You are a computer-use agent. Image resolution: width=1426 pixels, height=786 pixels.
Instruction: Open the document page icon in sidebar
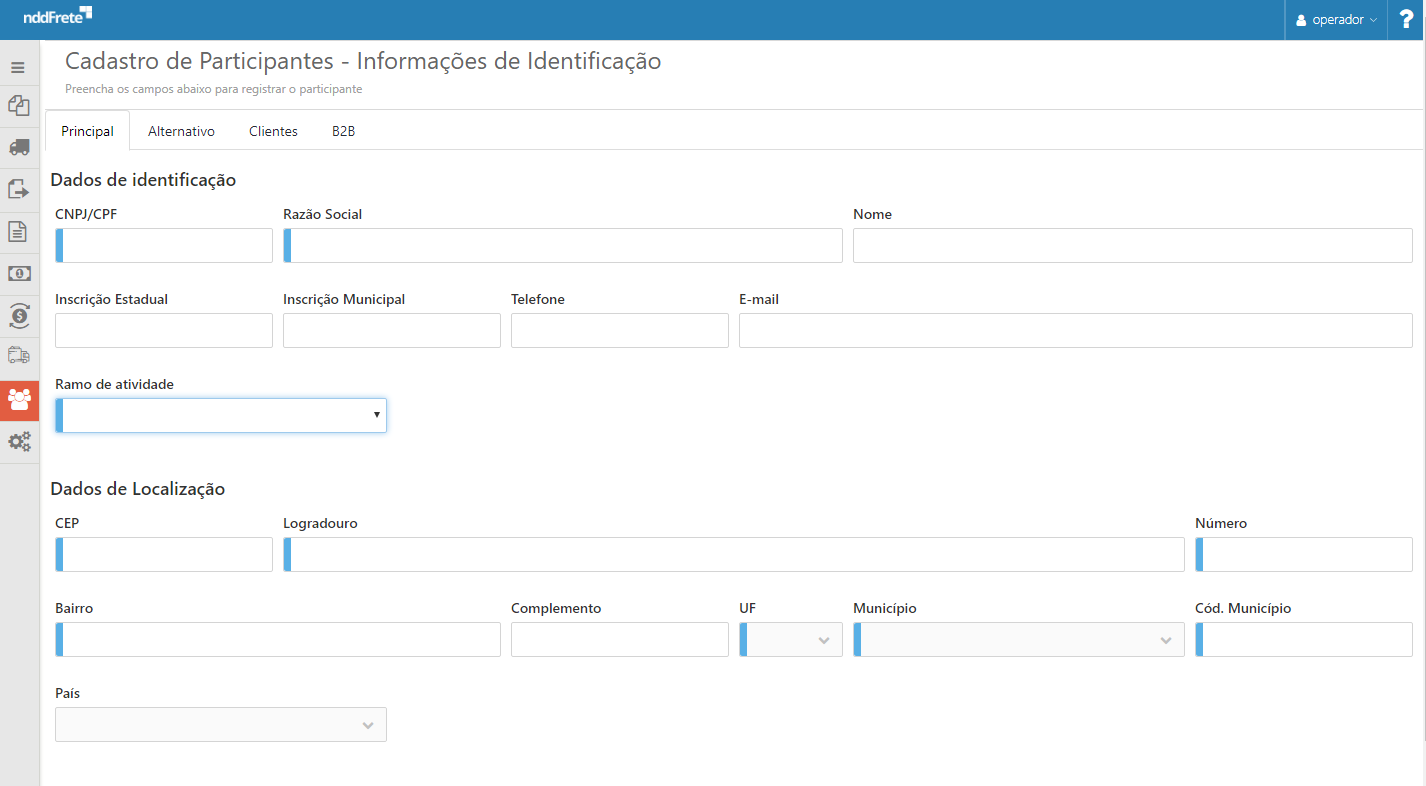click(x=18, y=232)
